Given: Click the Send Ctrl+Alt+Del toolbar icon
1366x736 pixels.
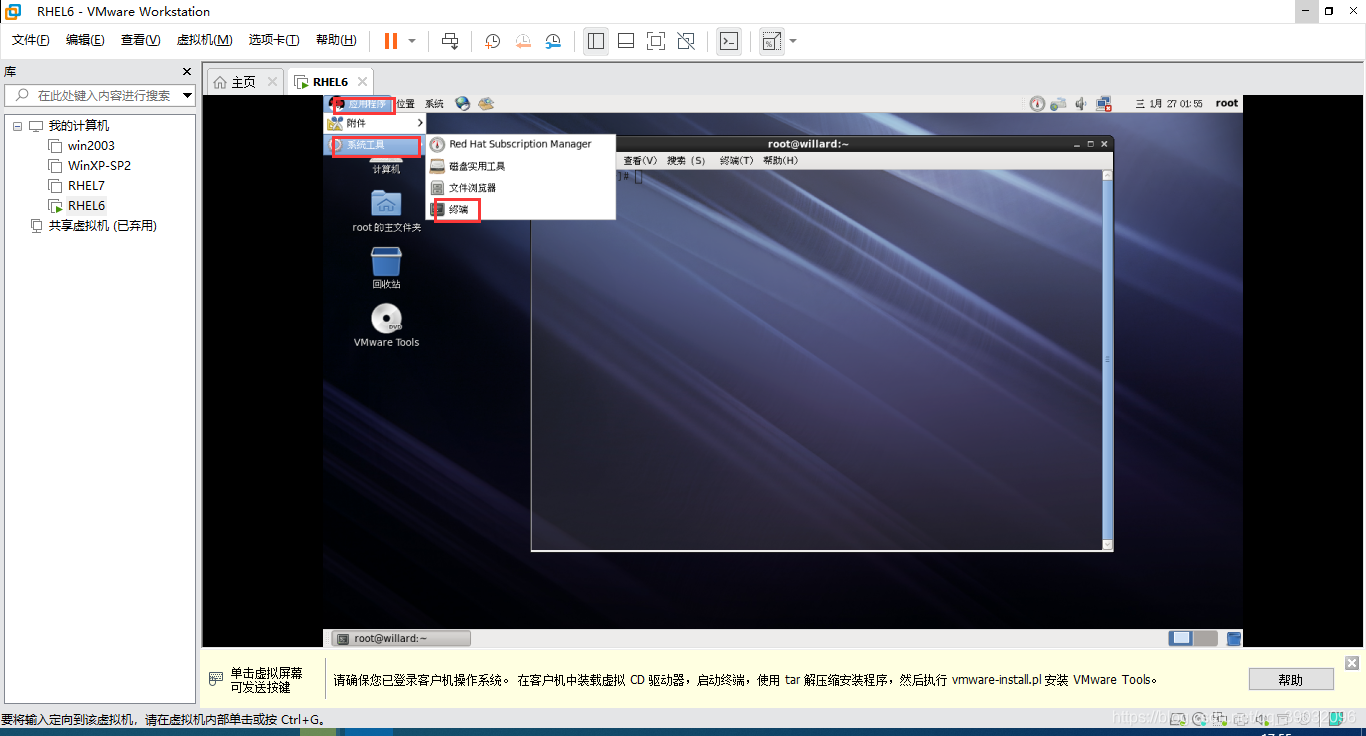Looking at the screenshot, I should click(450, 41).
